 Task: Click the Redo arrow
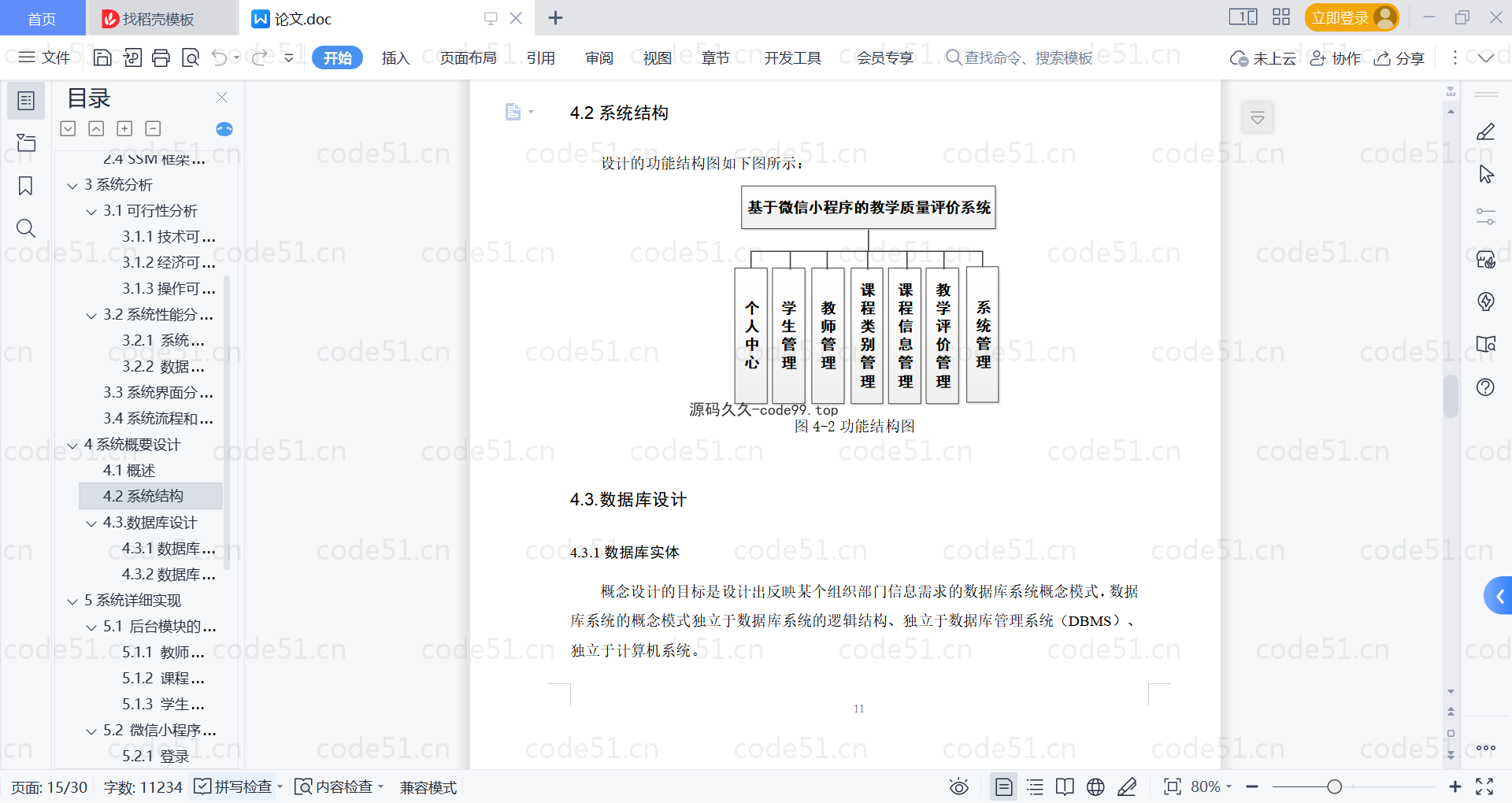[x=259, y=57]
